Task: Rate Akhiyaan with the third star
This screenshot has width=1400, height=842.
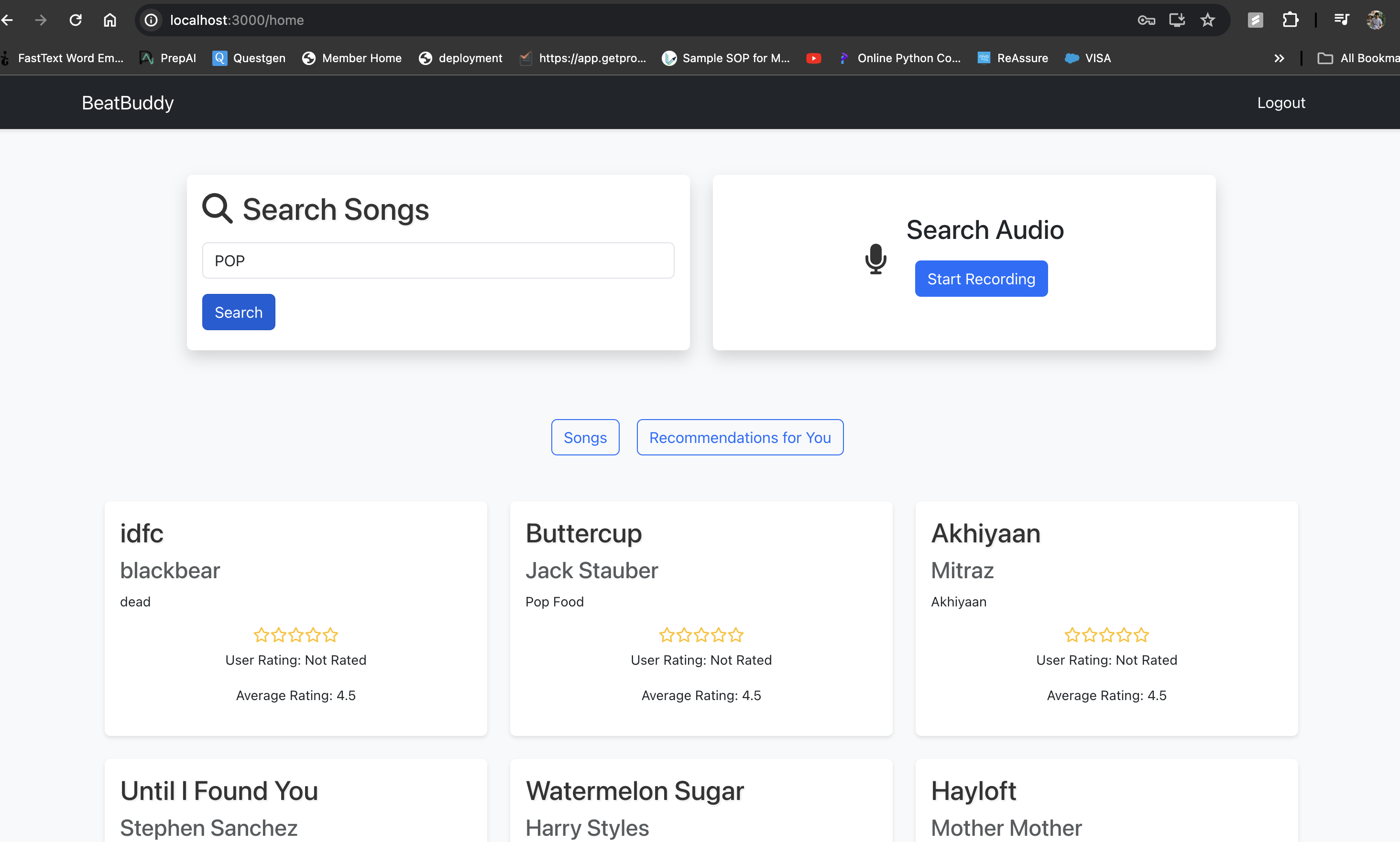Action: (x=1106, y=635)
